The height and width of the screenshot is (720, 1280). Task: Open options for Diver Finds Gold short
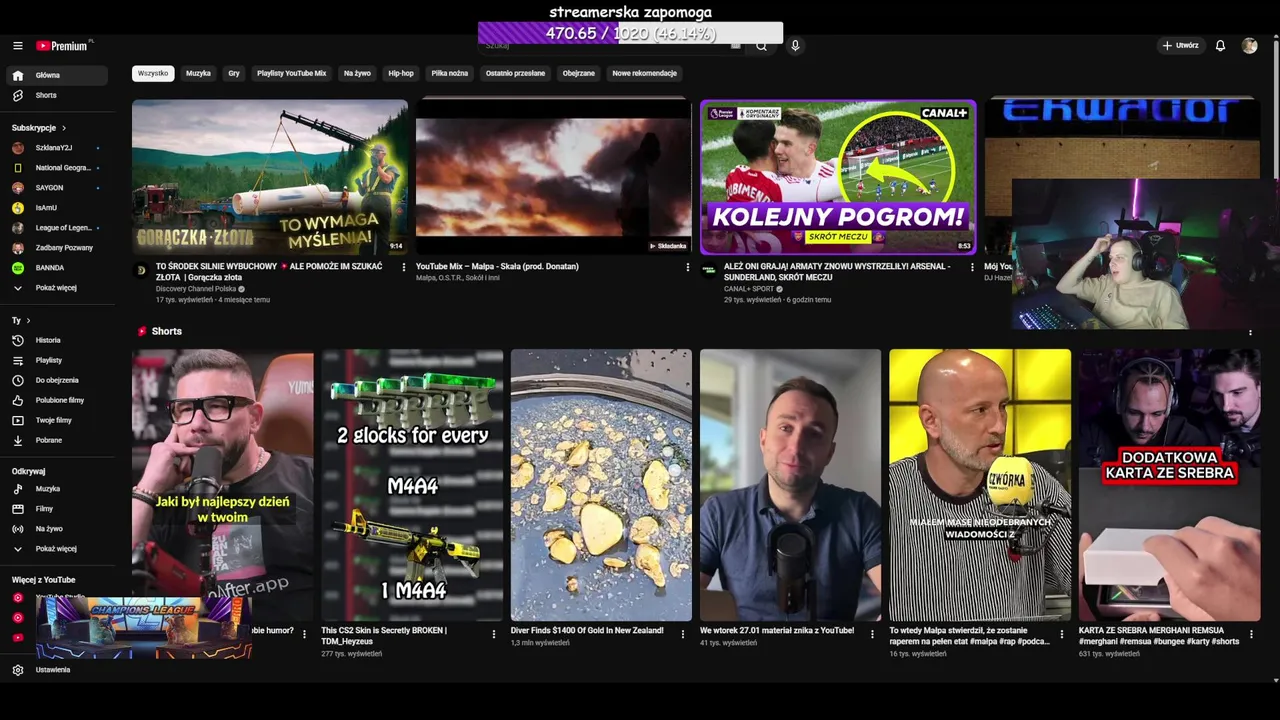[683, 633]
